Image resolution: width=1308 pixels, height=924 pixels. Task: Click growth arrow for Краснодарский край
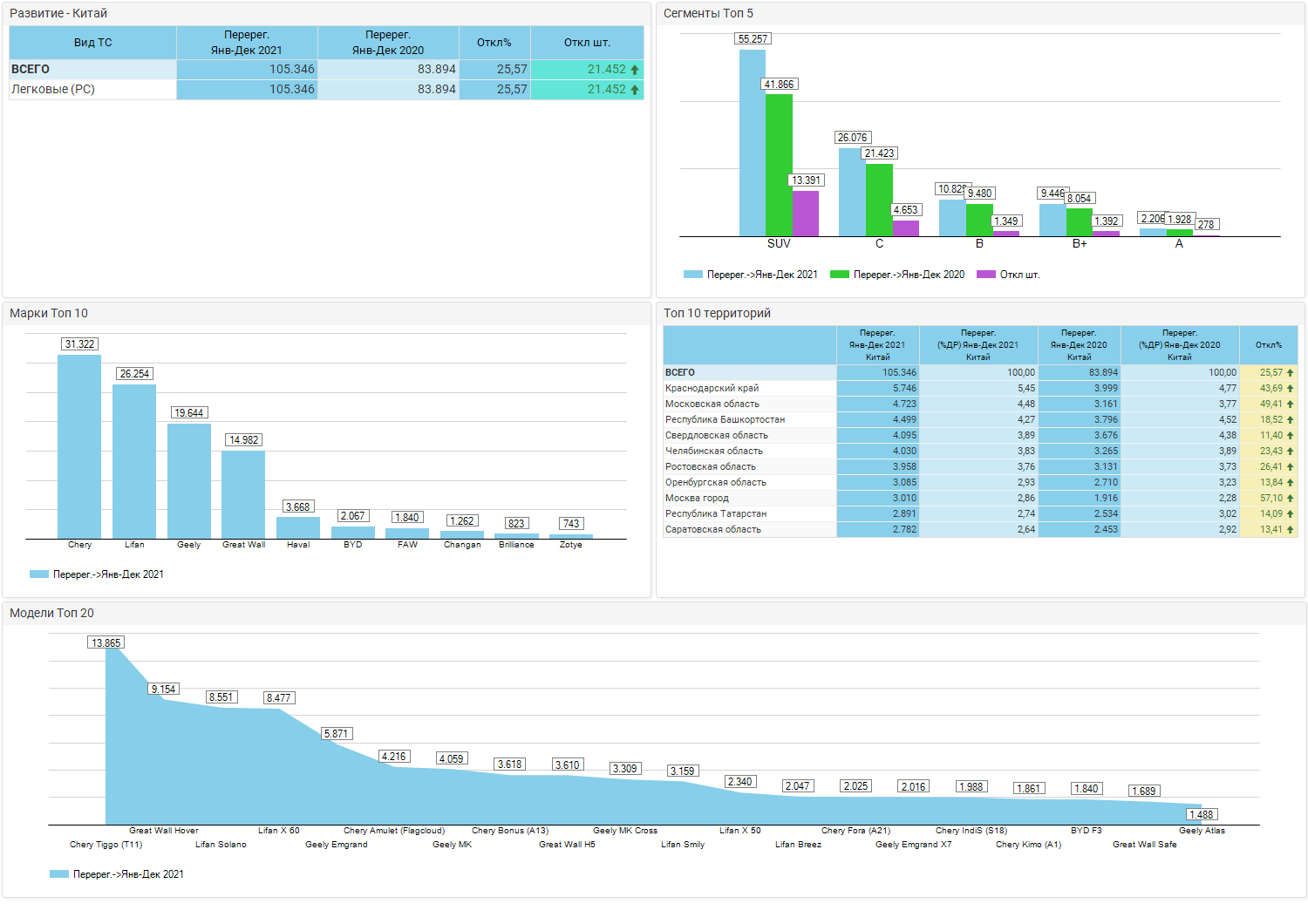pyautogui.click(x=1291, y=389)
